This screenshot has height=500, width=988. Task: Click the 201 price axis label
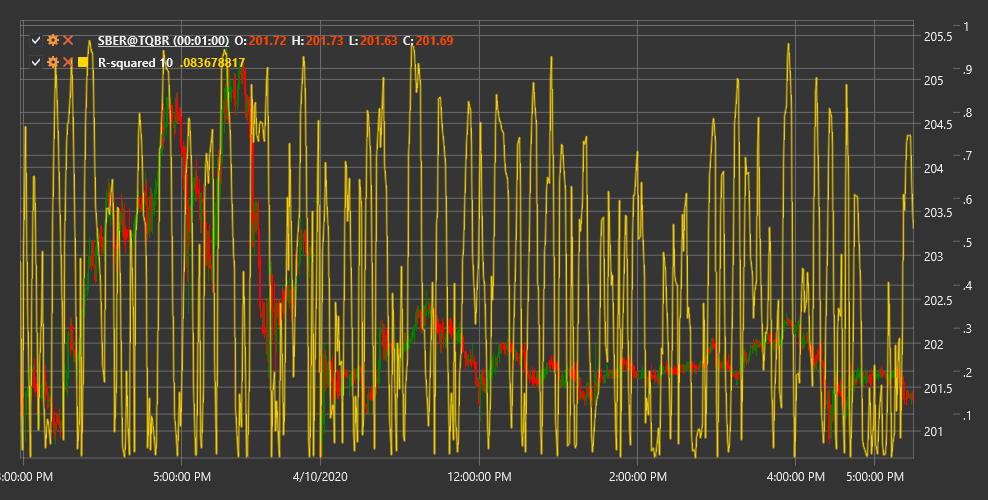[933, 432]
